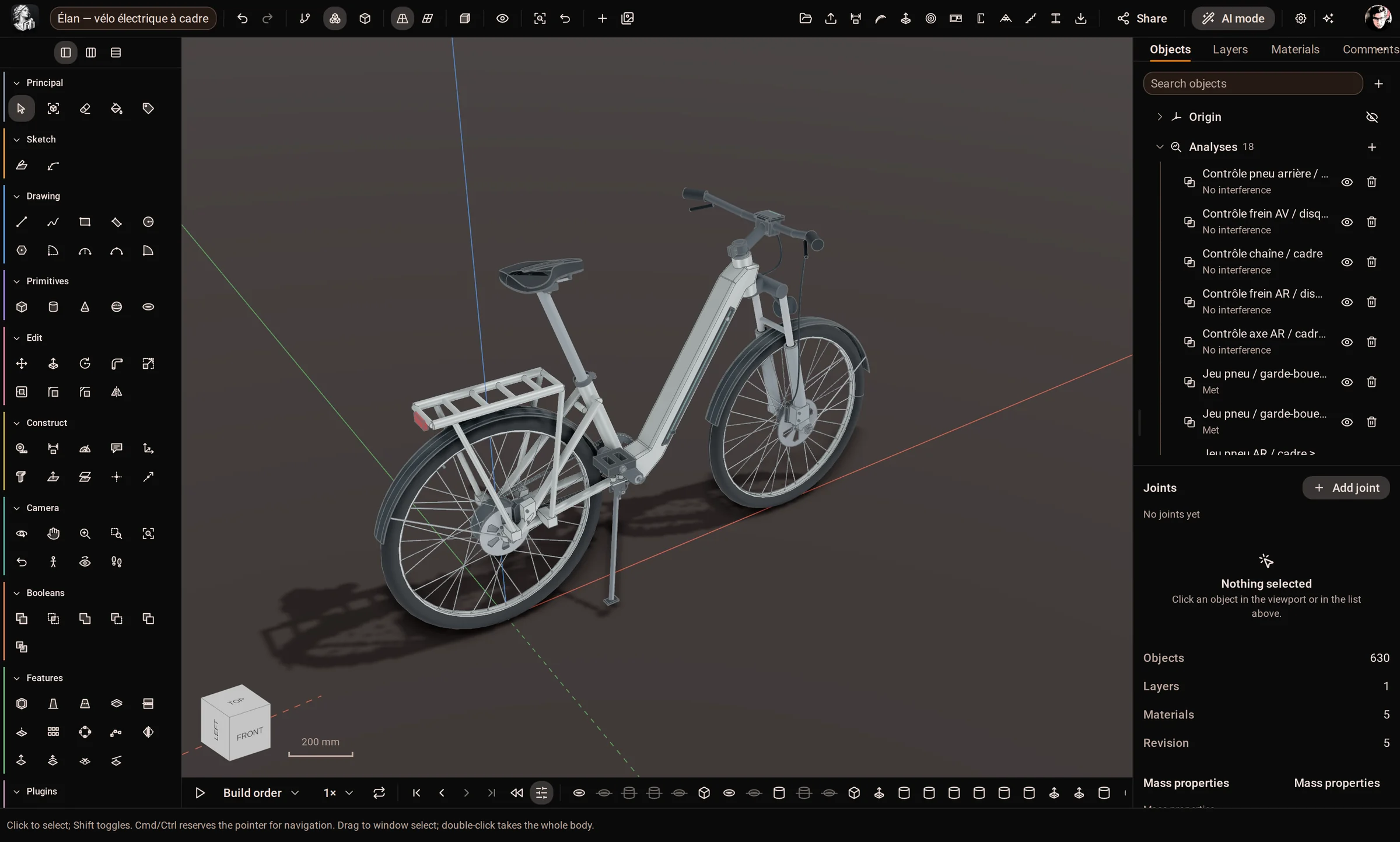The image size is (1400, 842).
Task: Open the Comments tab
Action: [x=1370, y=50]
